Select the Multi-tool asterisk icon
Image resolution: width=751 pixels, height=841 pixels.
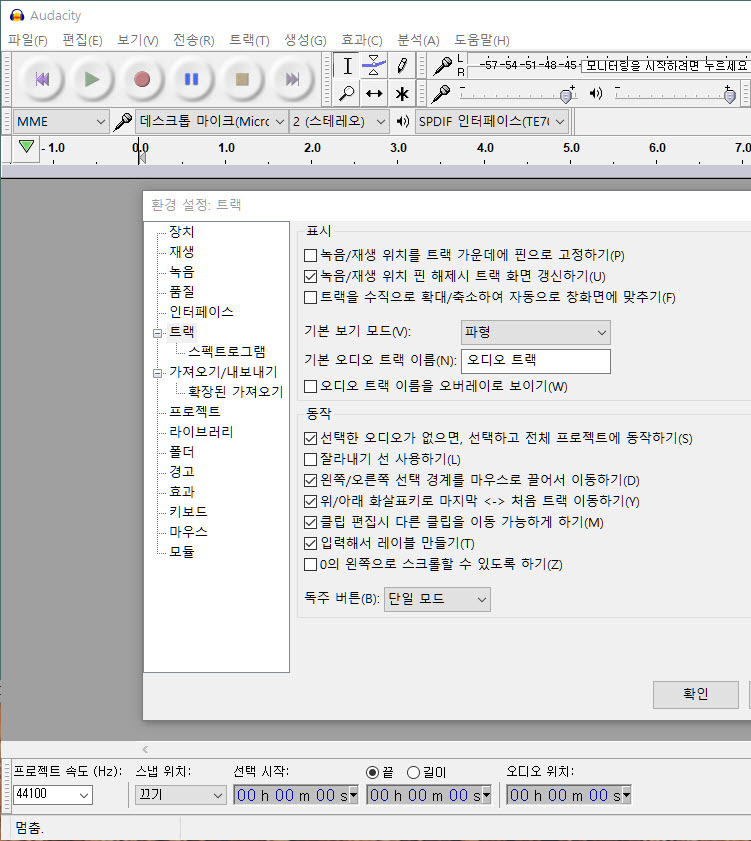pos(402,93)
